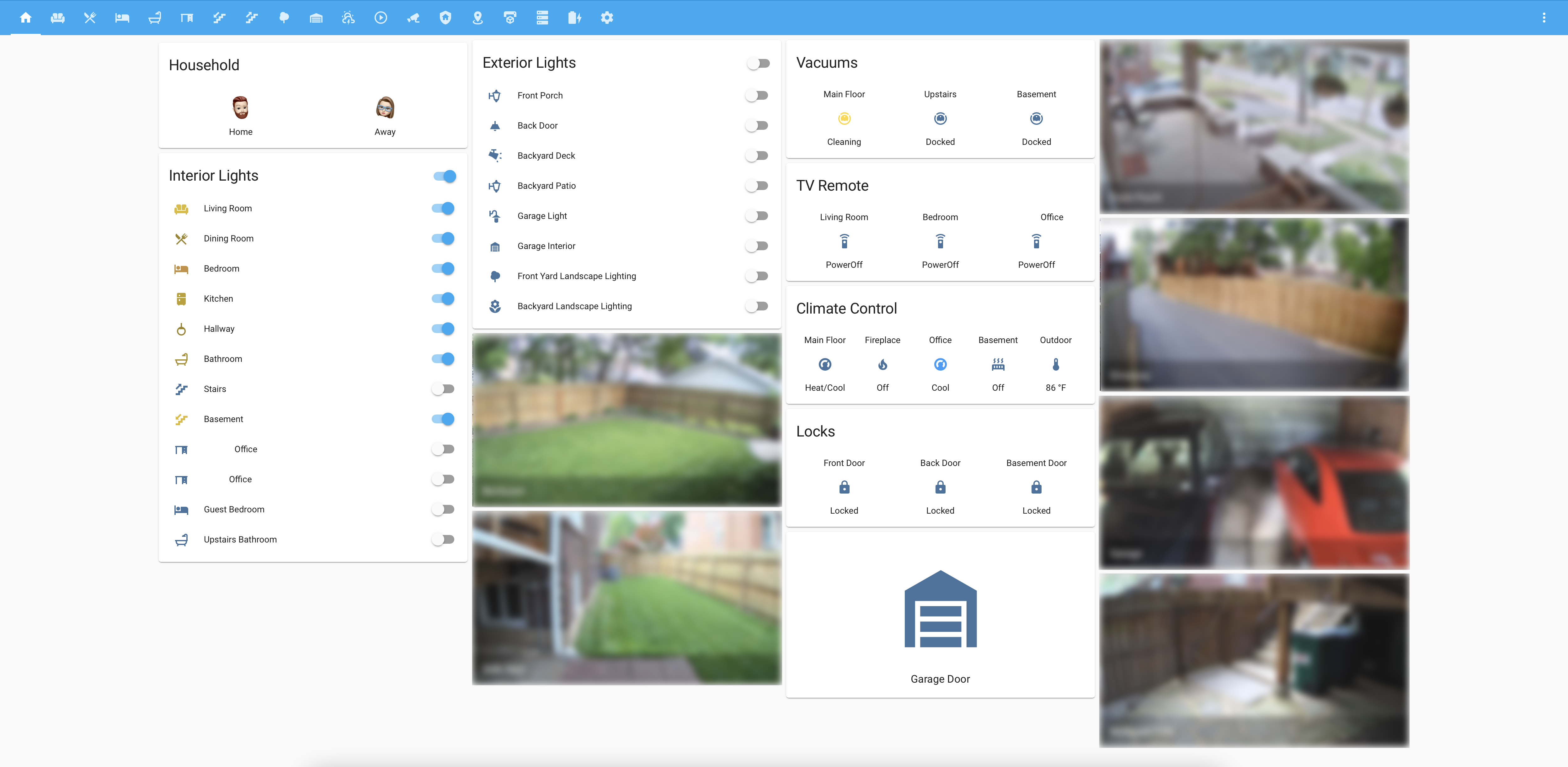Viewport: 1568px width, 767px height.
Task: Click the large Garage Door icon
Action: point(940,609)
